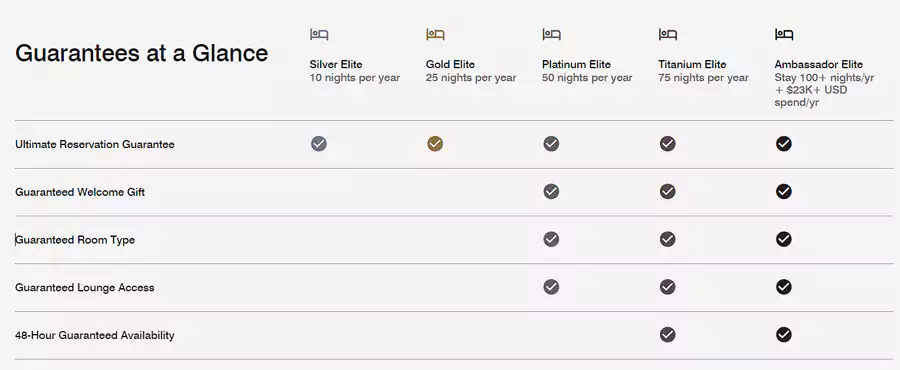Click Ambassador Elite's Guaranteed Lounge Access checkmark
Image resolution: width=900 pixels, height=370 pixels.
[783, 286]
